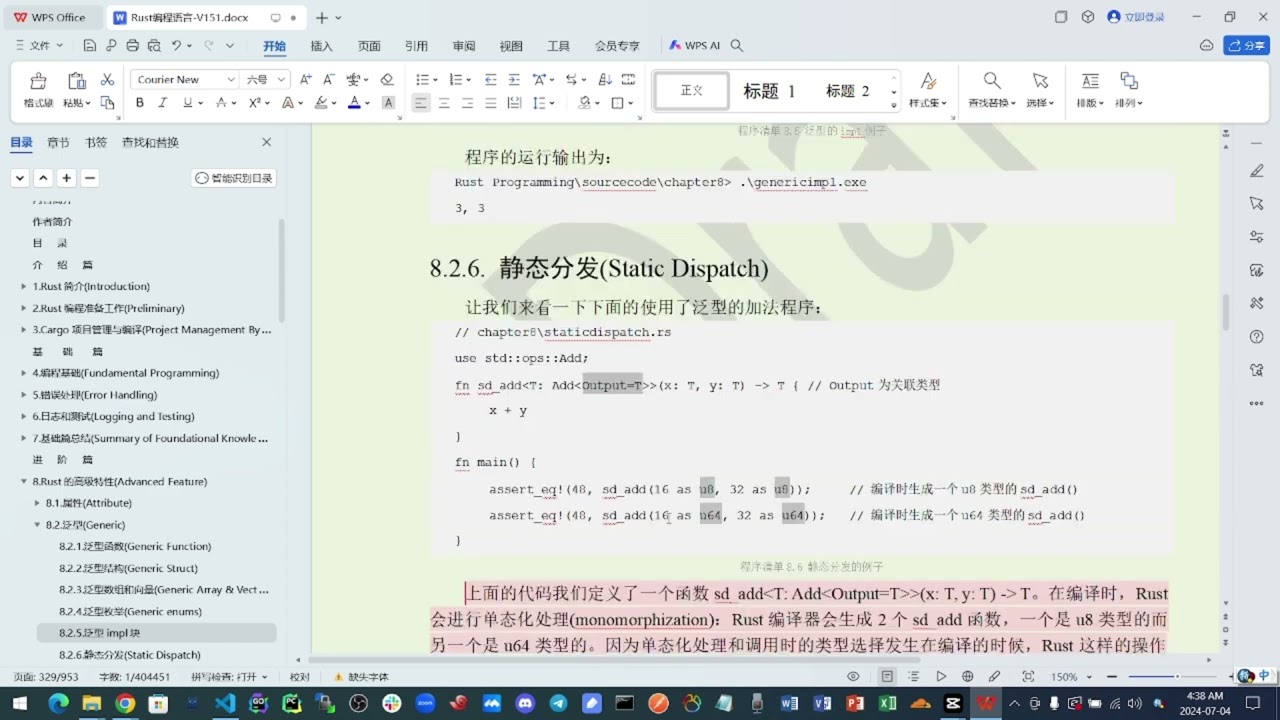Switch to the 插入 ribbon tab

pos(321,46)
